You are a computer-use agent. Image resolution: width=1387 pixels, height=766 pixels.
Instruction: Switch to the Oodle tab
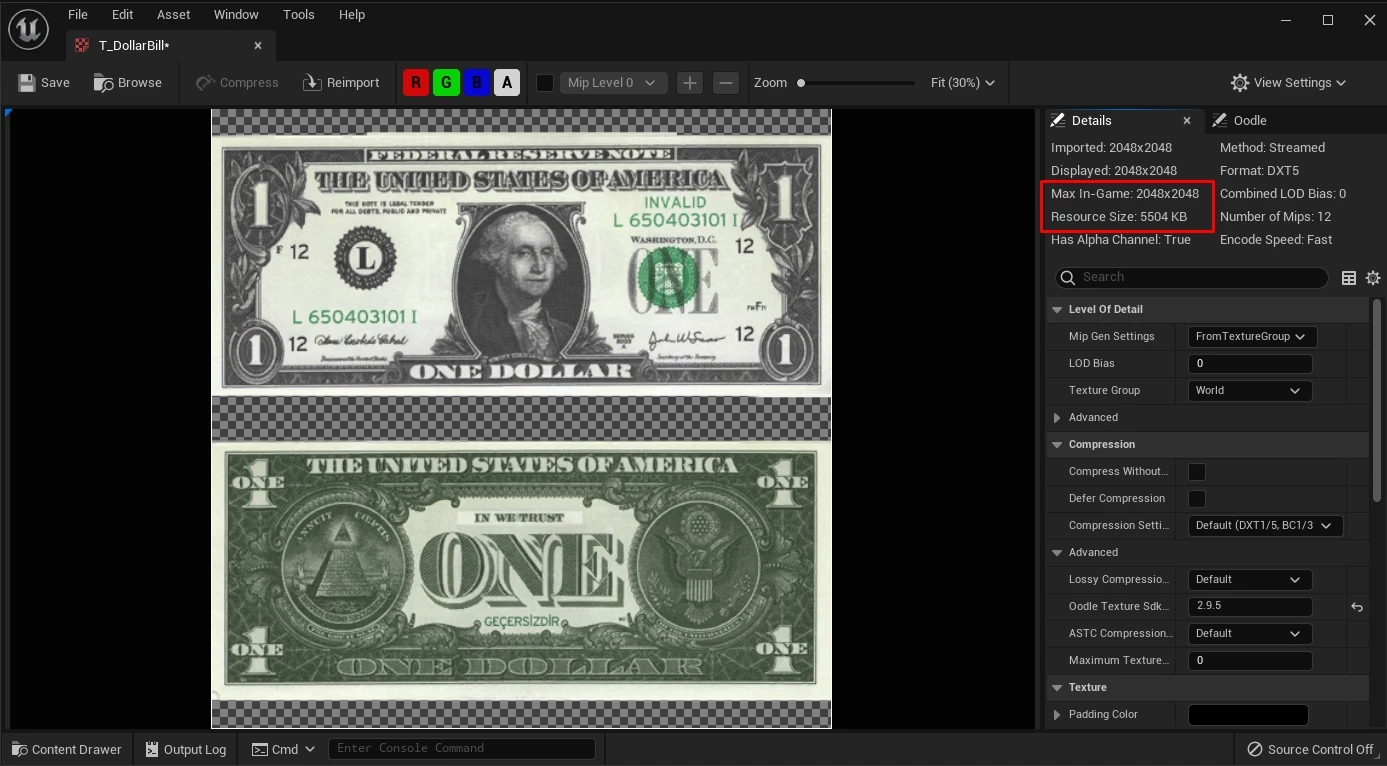pyautogui.click(x=1240, y=120)
